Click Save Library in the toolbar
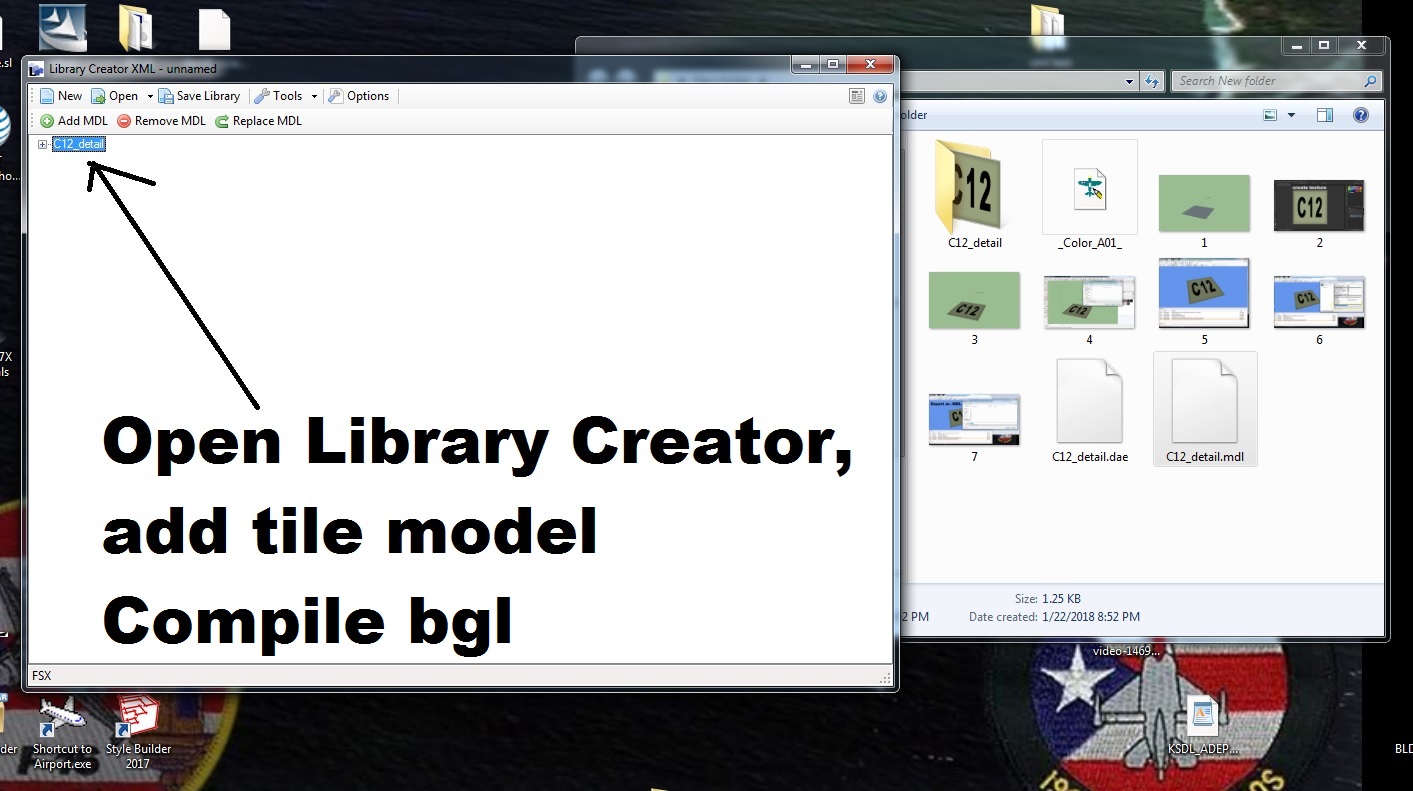Viewport: 1413px width, 791px height. 199,96
